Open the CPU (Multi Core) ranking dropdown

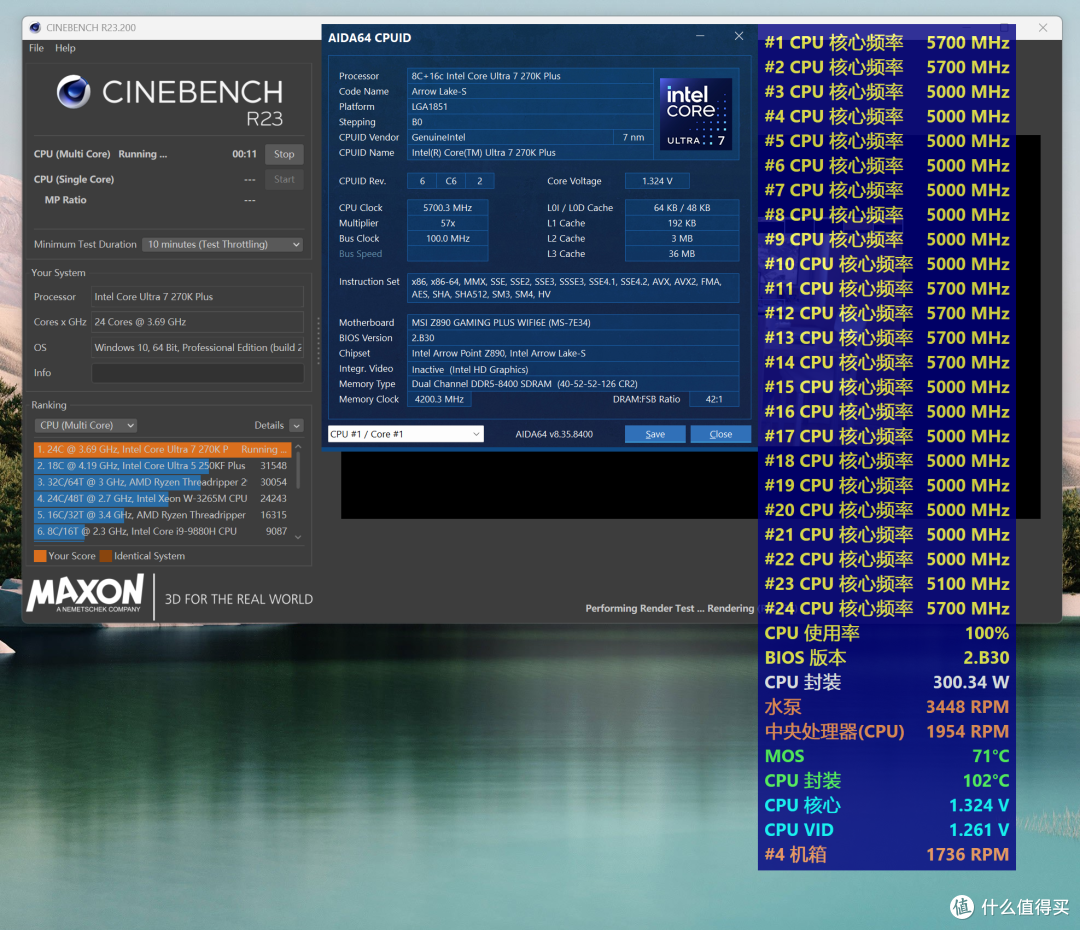coord(85,426)
